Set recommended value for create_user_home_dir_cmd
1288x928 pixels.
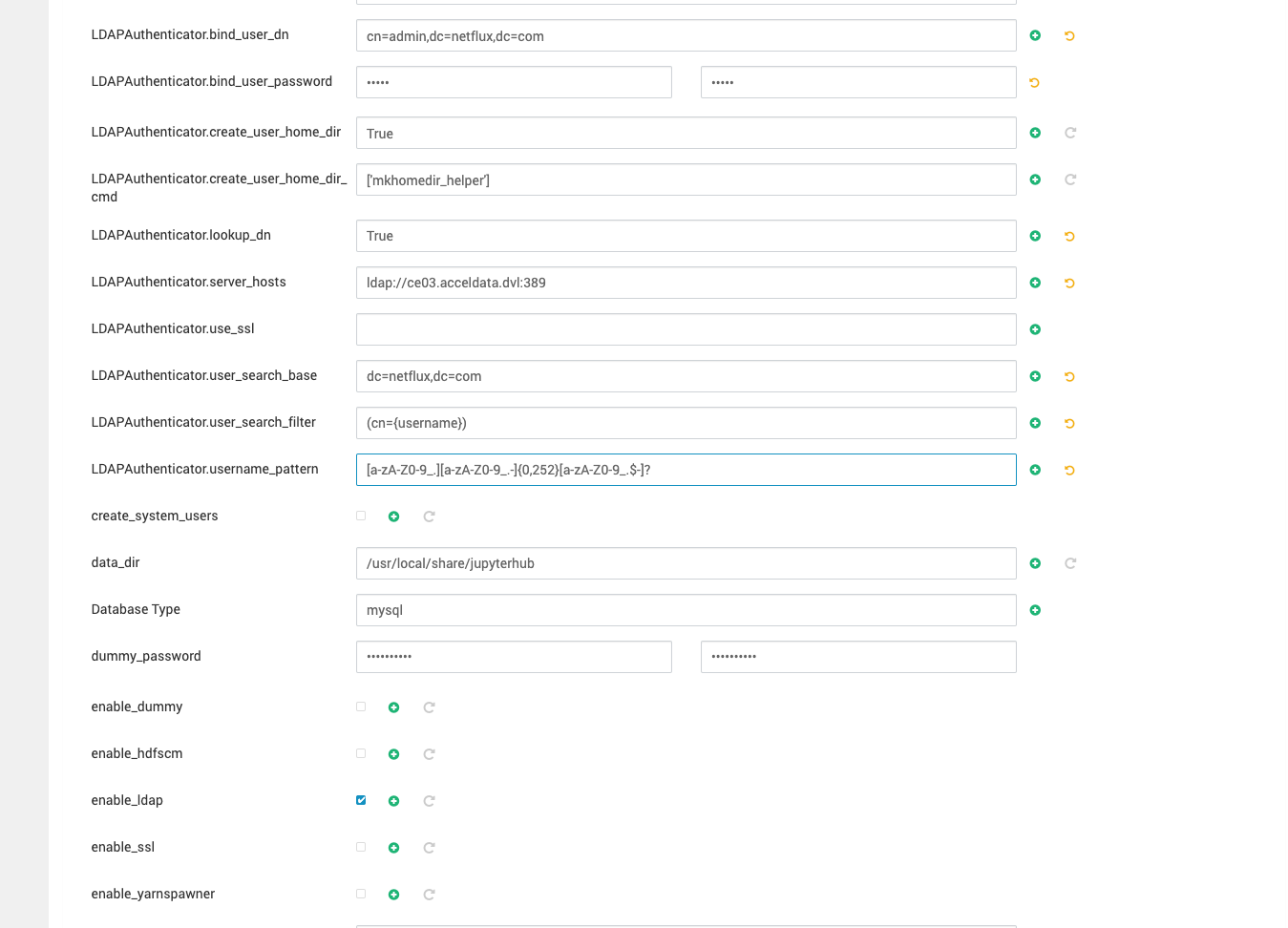1069,179
